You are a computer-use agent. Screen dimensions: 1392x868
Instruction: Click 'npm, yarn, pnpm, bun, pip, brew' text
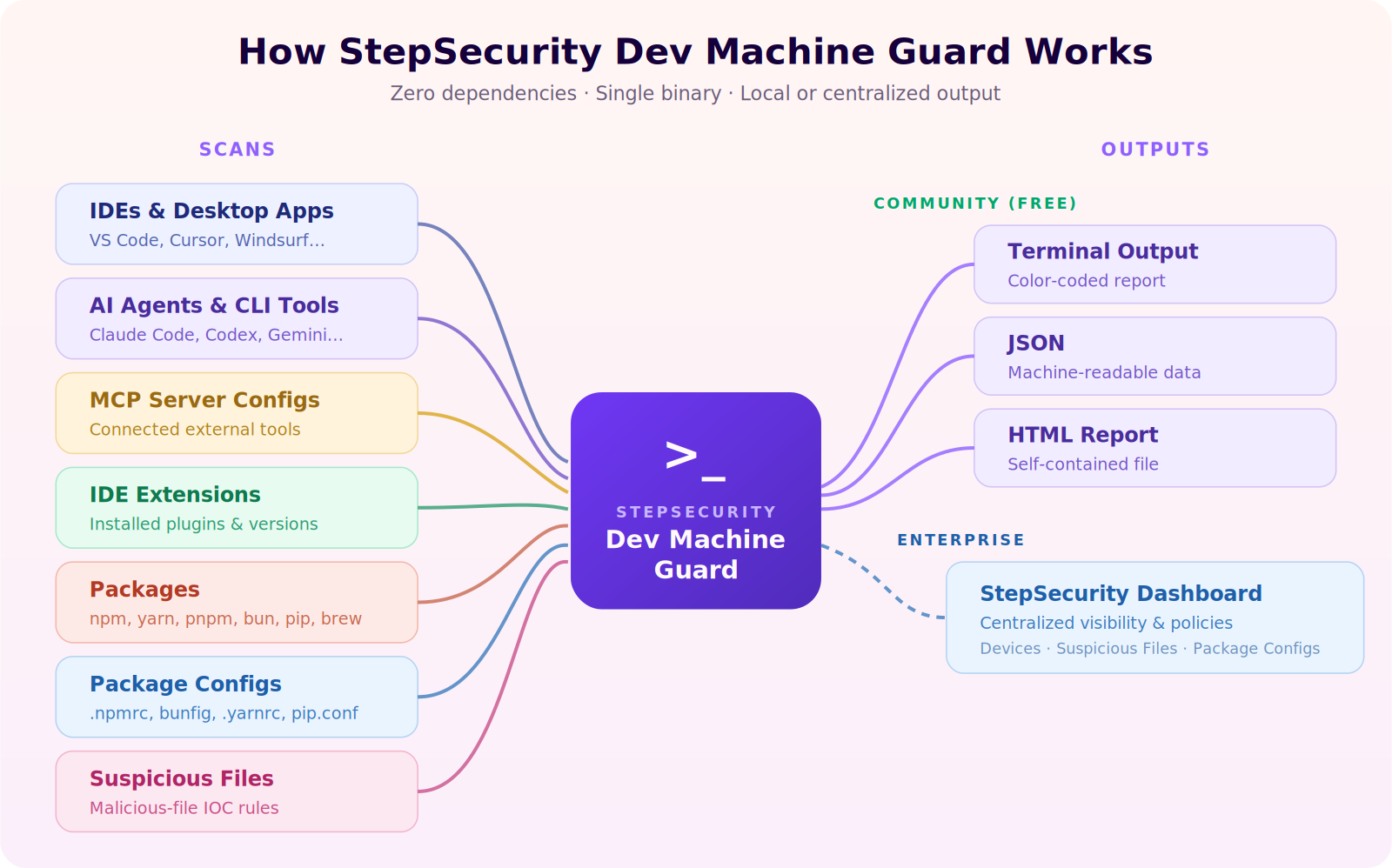point(225,618)
